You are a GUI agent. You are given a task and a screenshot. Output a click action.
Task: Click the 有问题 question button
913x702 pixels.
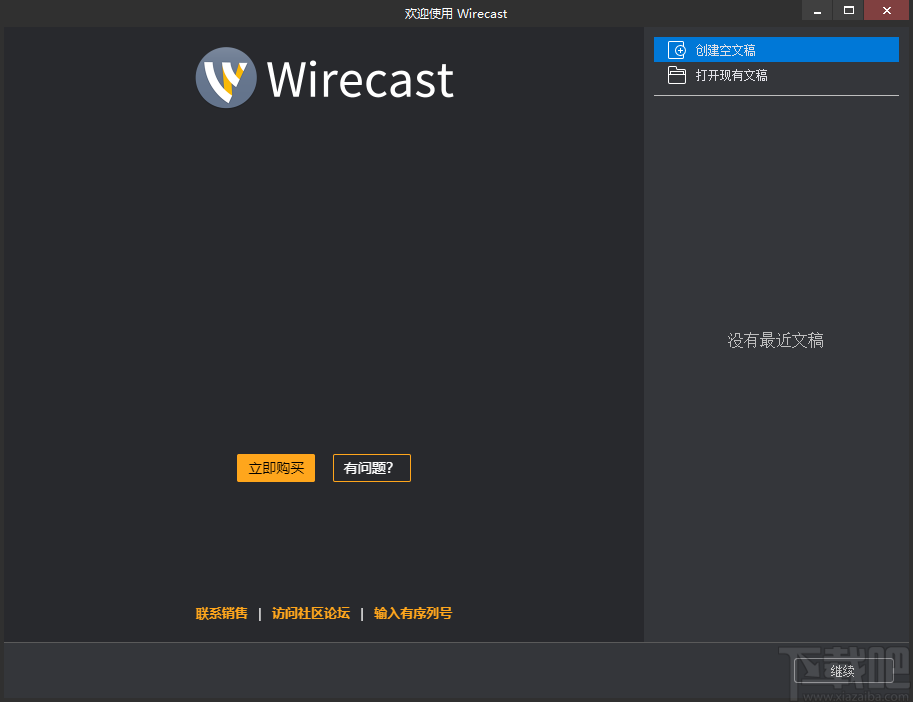371,467
